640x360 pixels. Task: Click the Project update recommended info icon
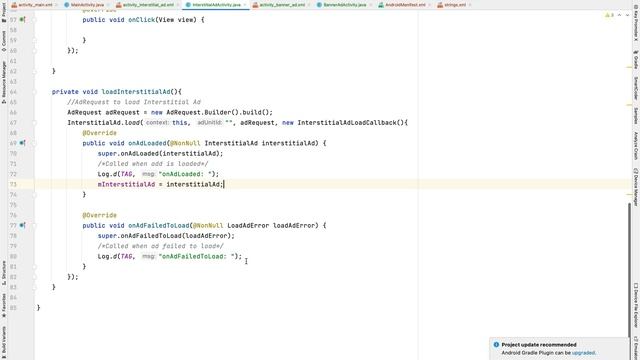click(x=496, y=344)
